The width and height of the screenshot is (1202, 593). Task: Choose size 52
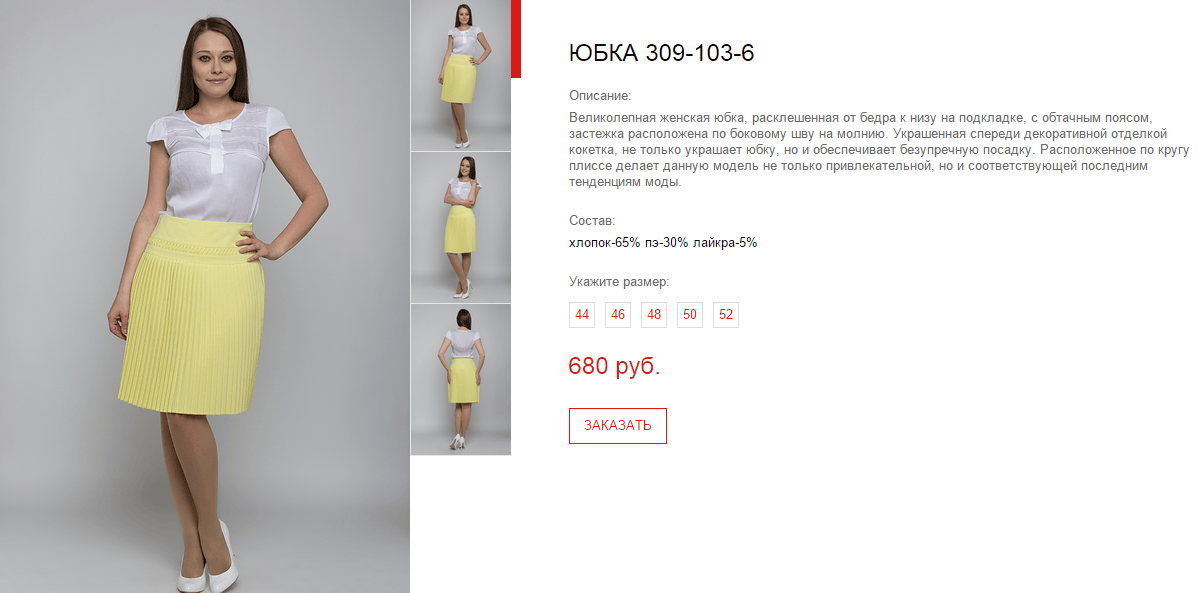coord(726,315)
